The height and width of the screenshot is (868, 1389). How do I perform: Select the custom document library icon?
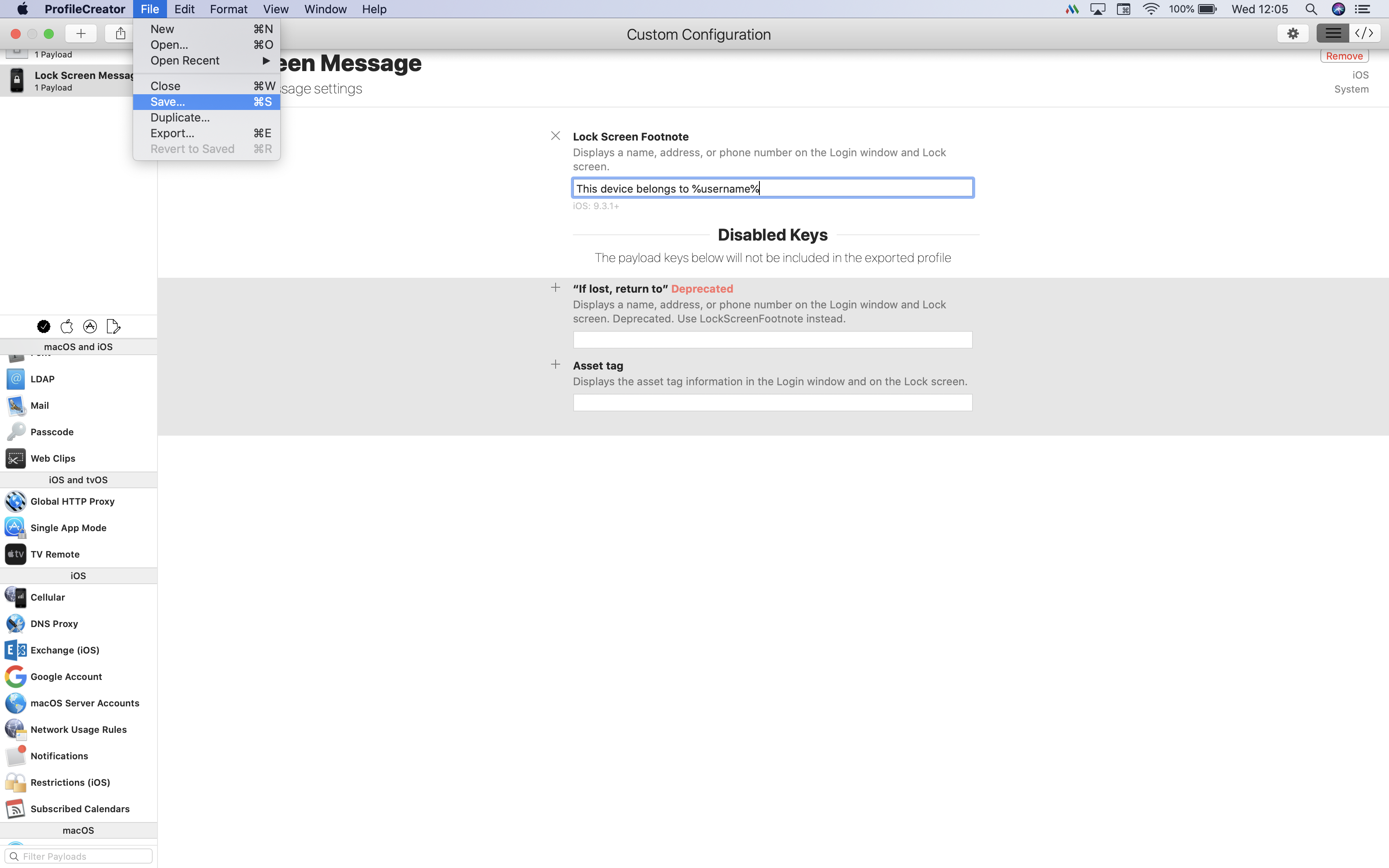(113, 327)
